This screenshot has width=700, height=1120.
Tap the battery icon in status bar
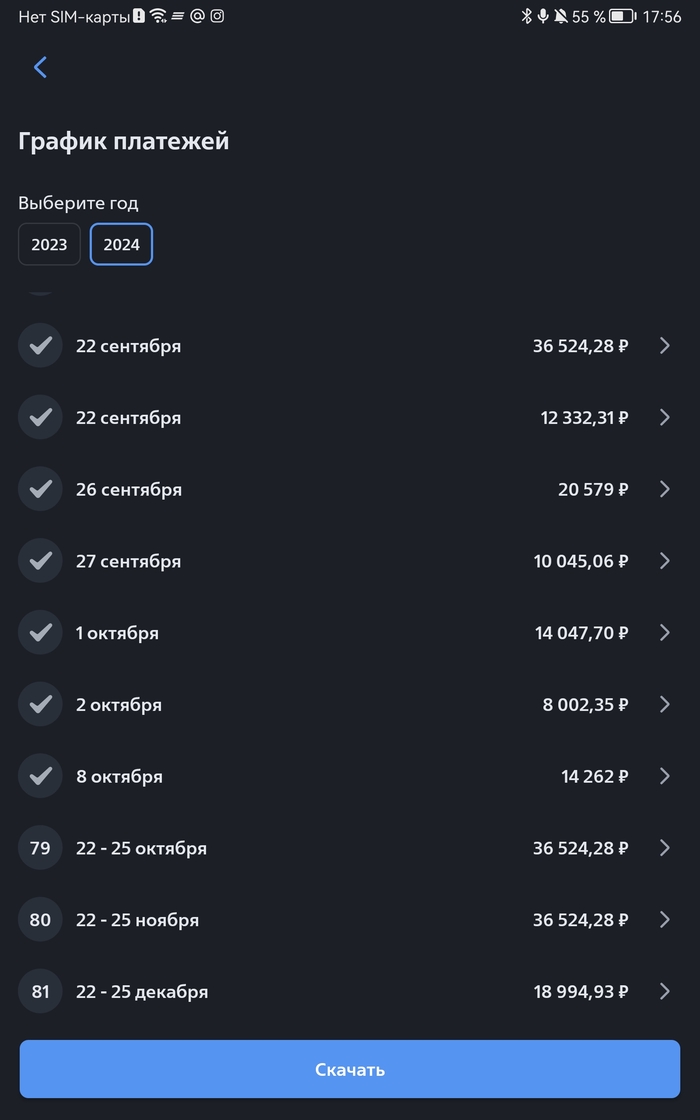coord(623,16)
